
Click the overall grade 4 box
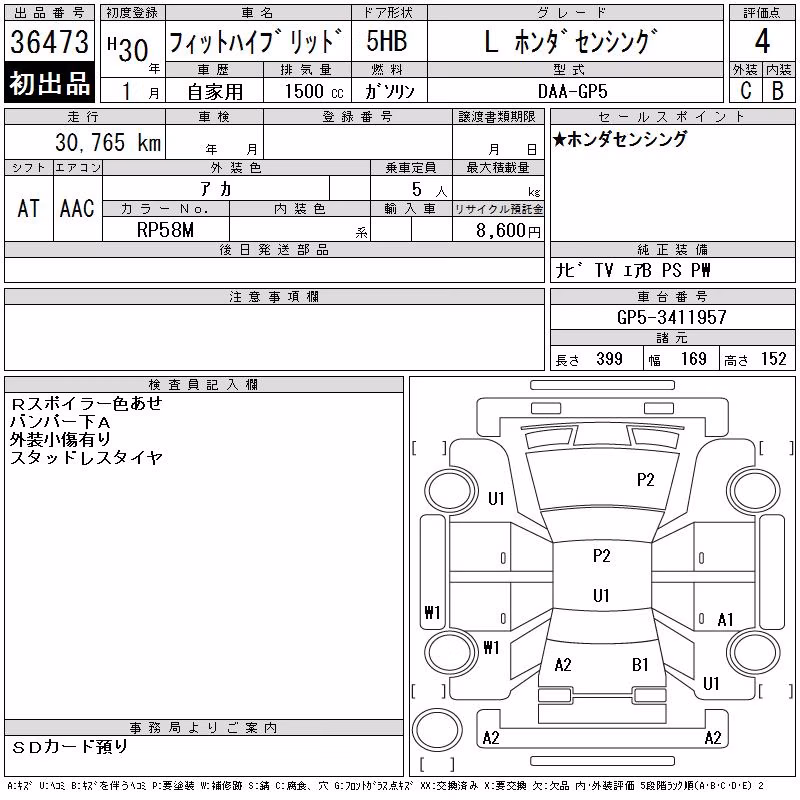[x=762, y=41]
